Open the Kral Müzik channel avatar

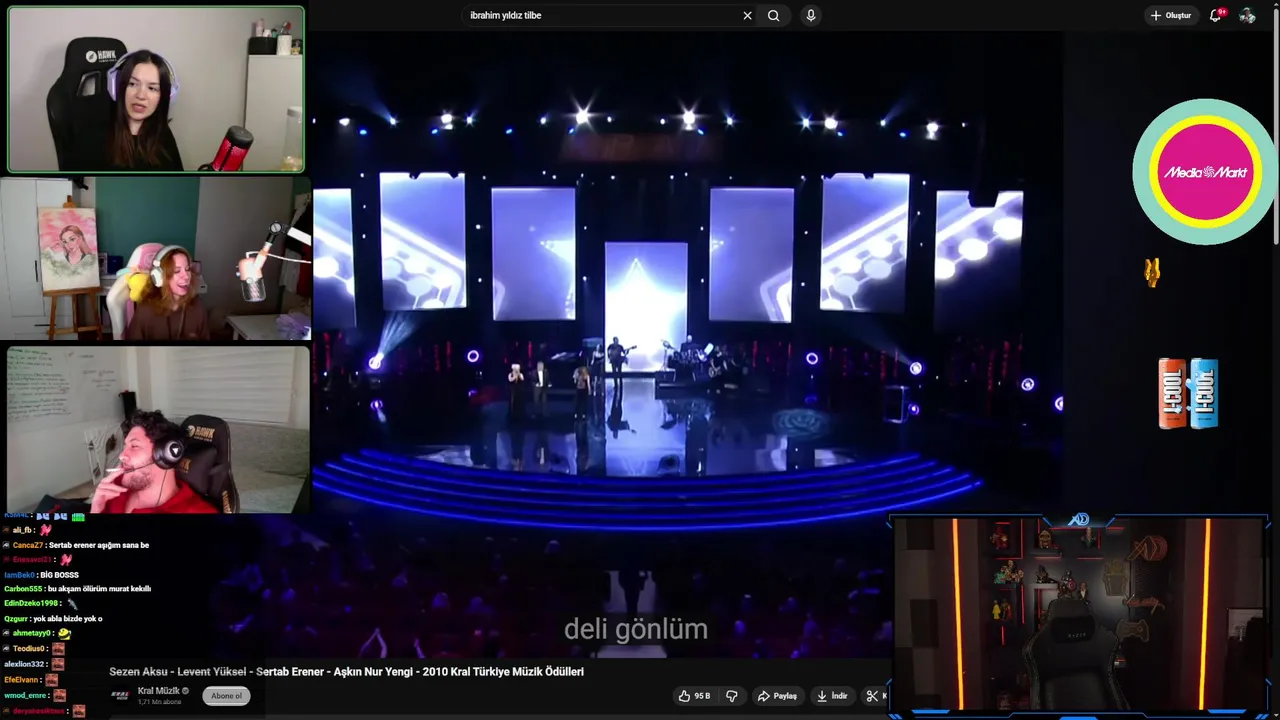pos(120,695)
